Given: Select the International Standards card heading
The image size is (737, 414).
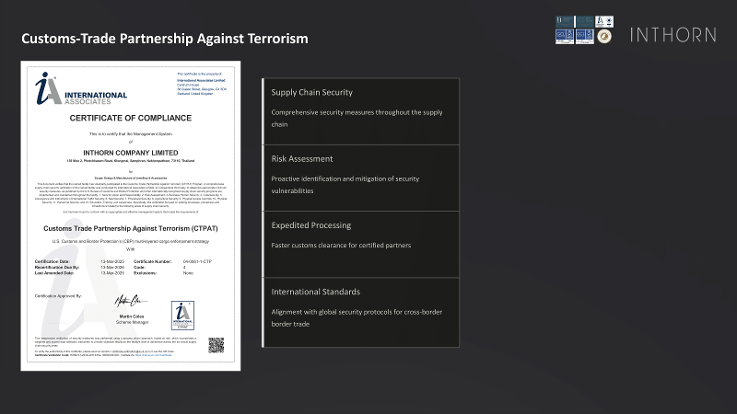Looking at the screenshot, I should 315,292.
